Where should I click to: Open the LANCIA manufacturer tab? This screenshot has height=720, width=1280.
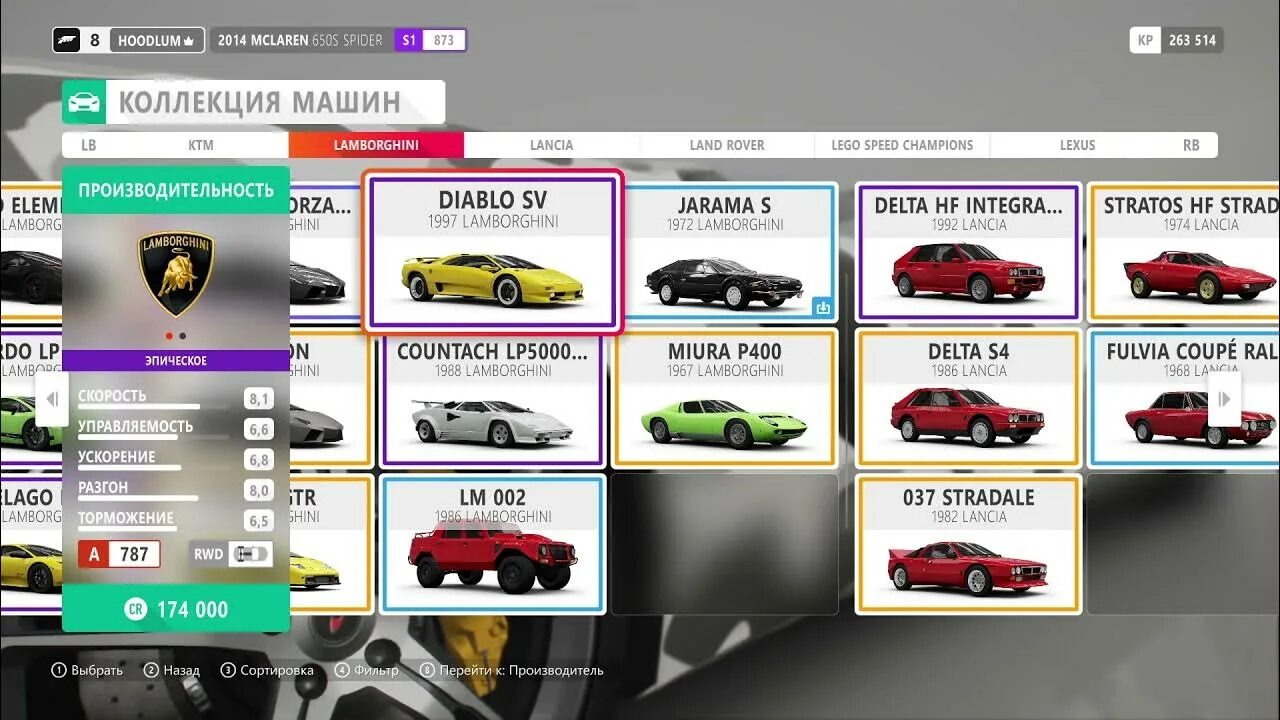click(551, 145)
